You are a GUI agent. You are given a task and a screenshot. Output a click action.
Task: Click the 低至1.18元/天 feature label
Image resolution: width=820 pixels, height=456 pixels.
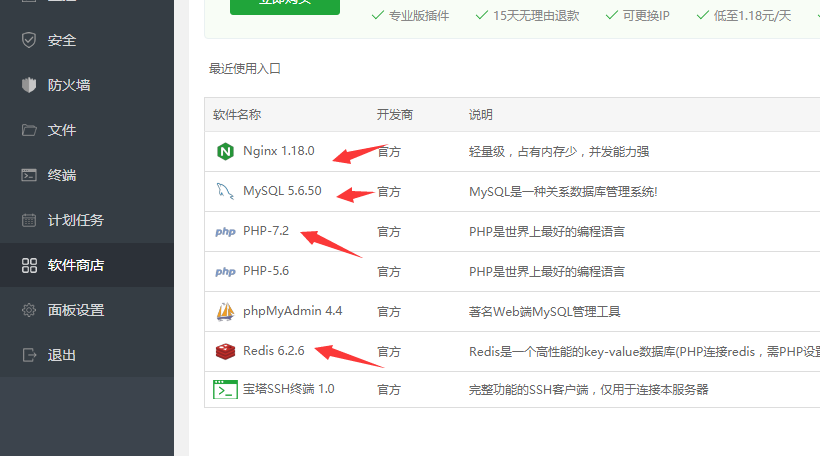coord(752,16)
